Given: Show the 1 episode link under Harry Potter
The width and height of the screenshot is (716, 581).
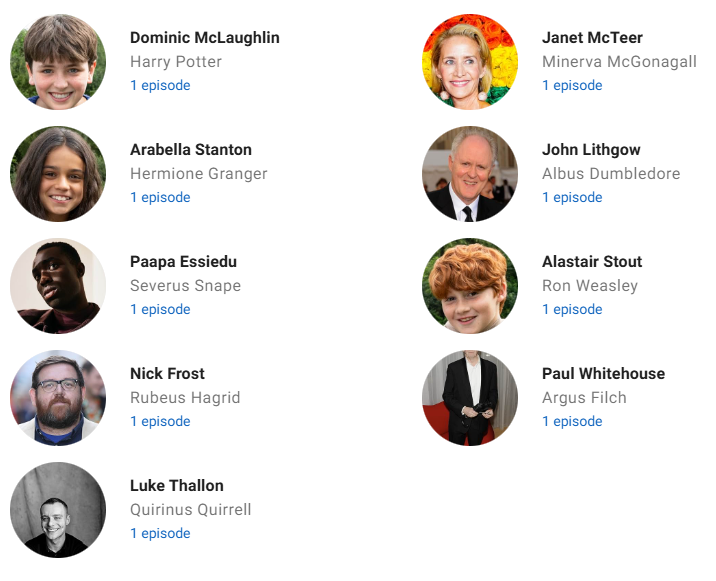Looking at the screenshot, I should click(x=160, y=85).
